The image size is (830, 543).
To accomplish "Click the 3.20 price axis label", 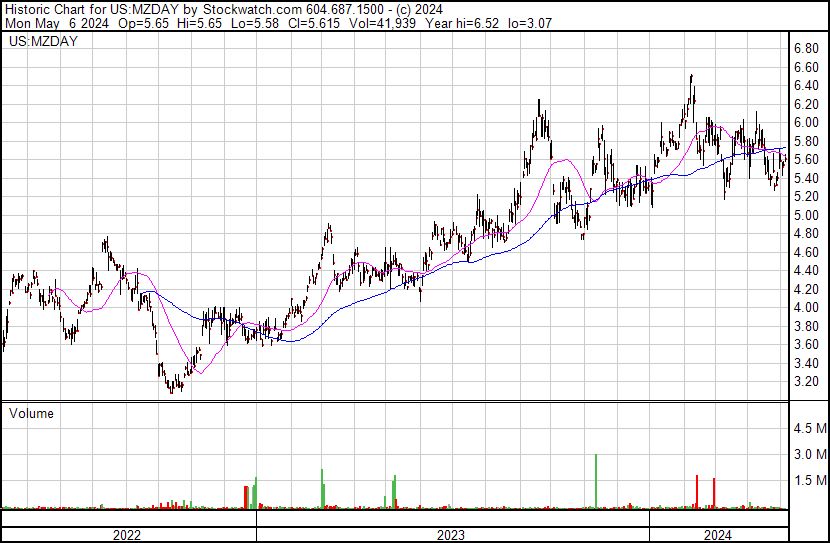I will point(807,382).
